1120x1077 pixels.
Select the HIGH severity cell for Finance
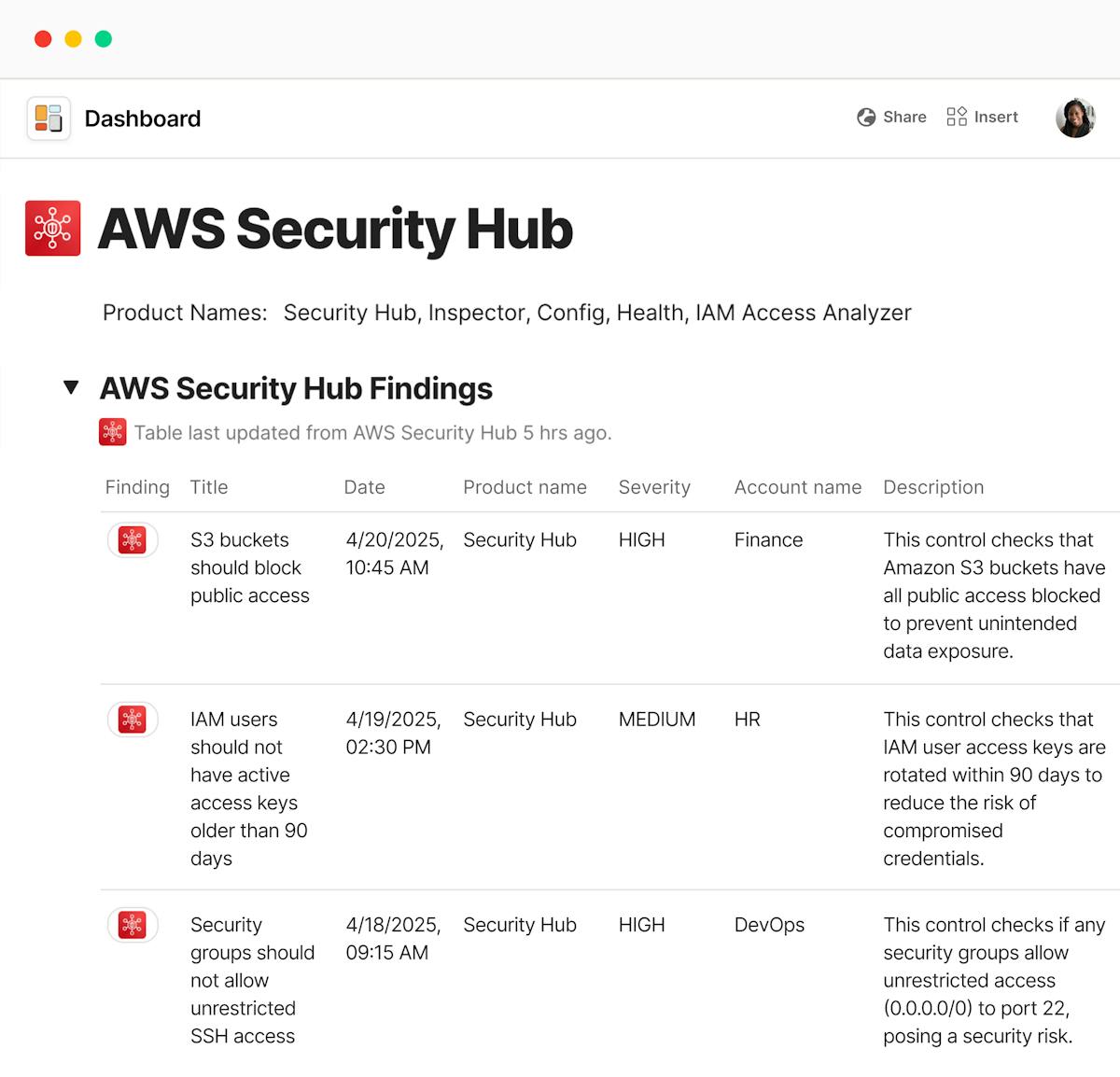(x=642, y=539)
